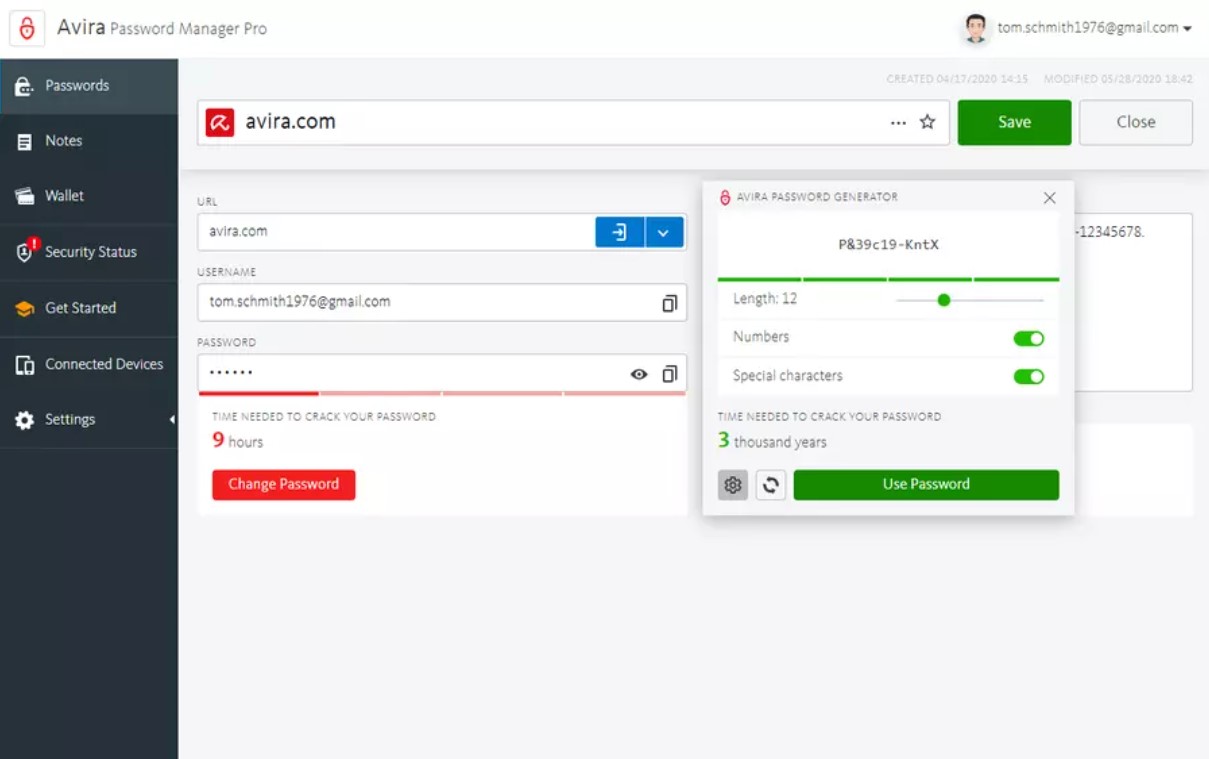The width and height of the screenshot is (1209, 759).
Task: Expand the Settings sidebar item
Action: (70, 419)
